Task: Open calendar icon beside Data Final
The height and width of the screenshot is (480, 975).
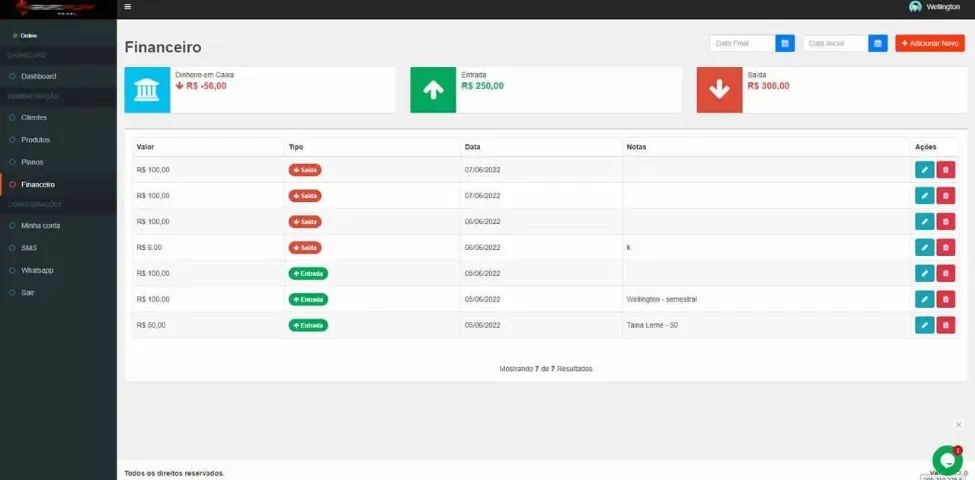Action: click(785, 44)
